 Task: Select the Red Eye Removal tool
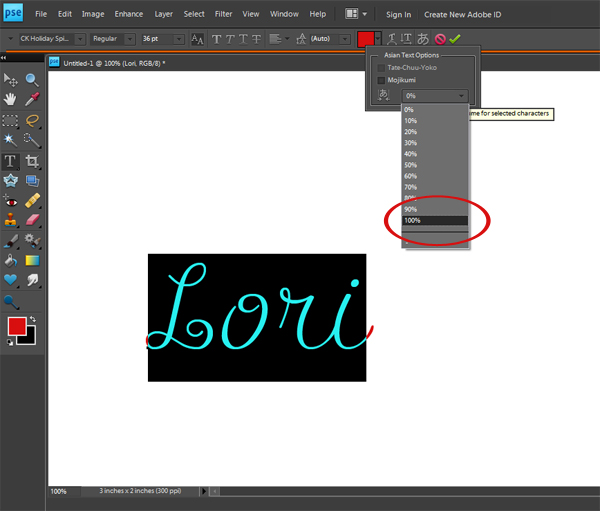[x=10, y=201]
